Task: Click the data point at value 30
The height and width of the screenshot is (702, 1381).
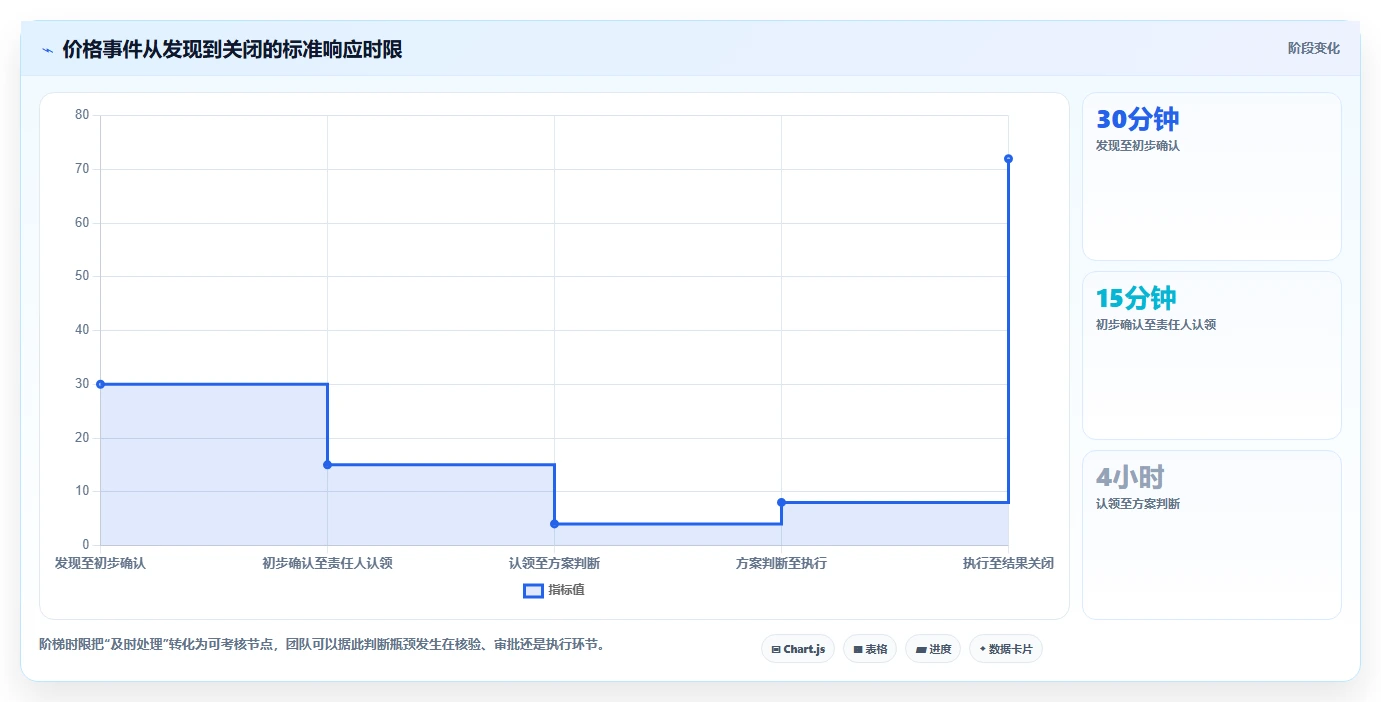Action: point(100,384)
